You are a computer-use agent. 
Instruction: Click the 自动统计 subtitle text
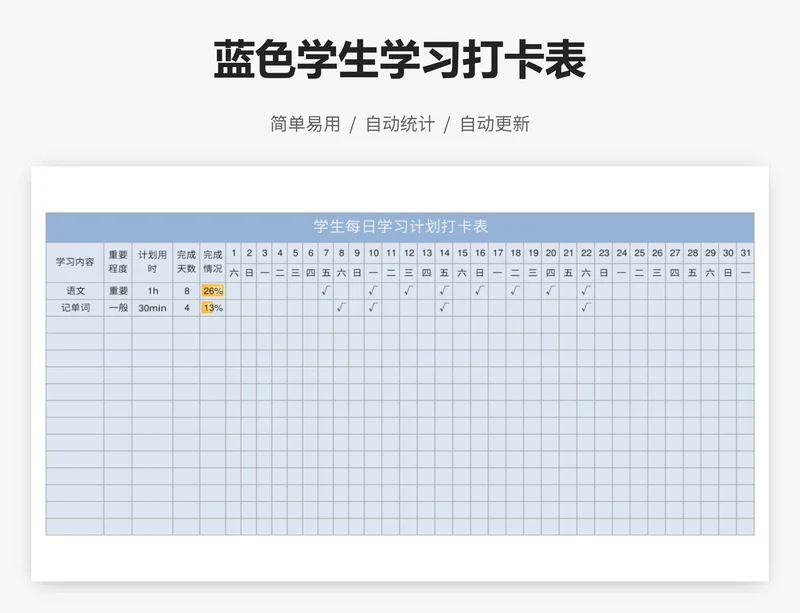[x=400, y=124]
